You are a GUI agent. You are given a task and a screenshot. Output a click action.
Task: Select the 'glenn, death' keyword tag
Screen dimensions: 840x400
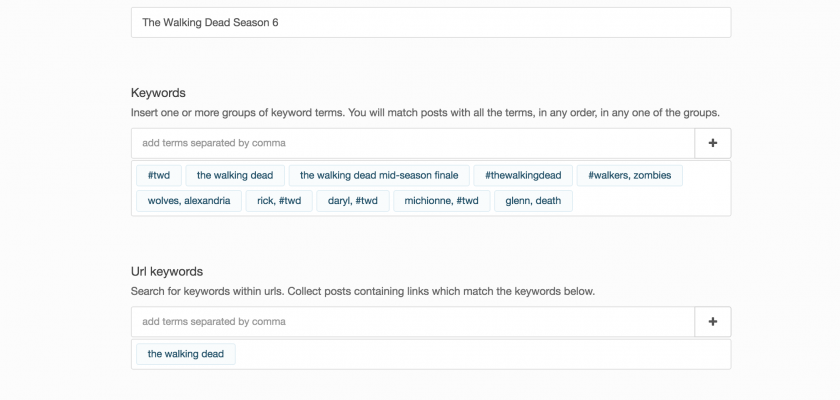click(x=533, y=201)
